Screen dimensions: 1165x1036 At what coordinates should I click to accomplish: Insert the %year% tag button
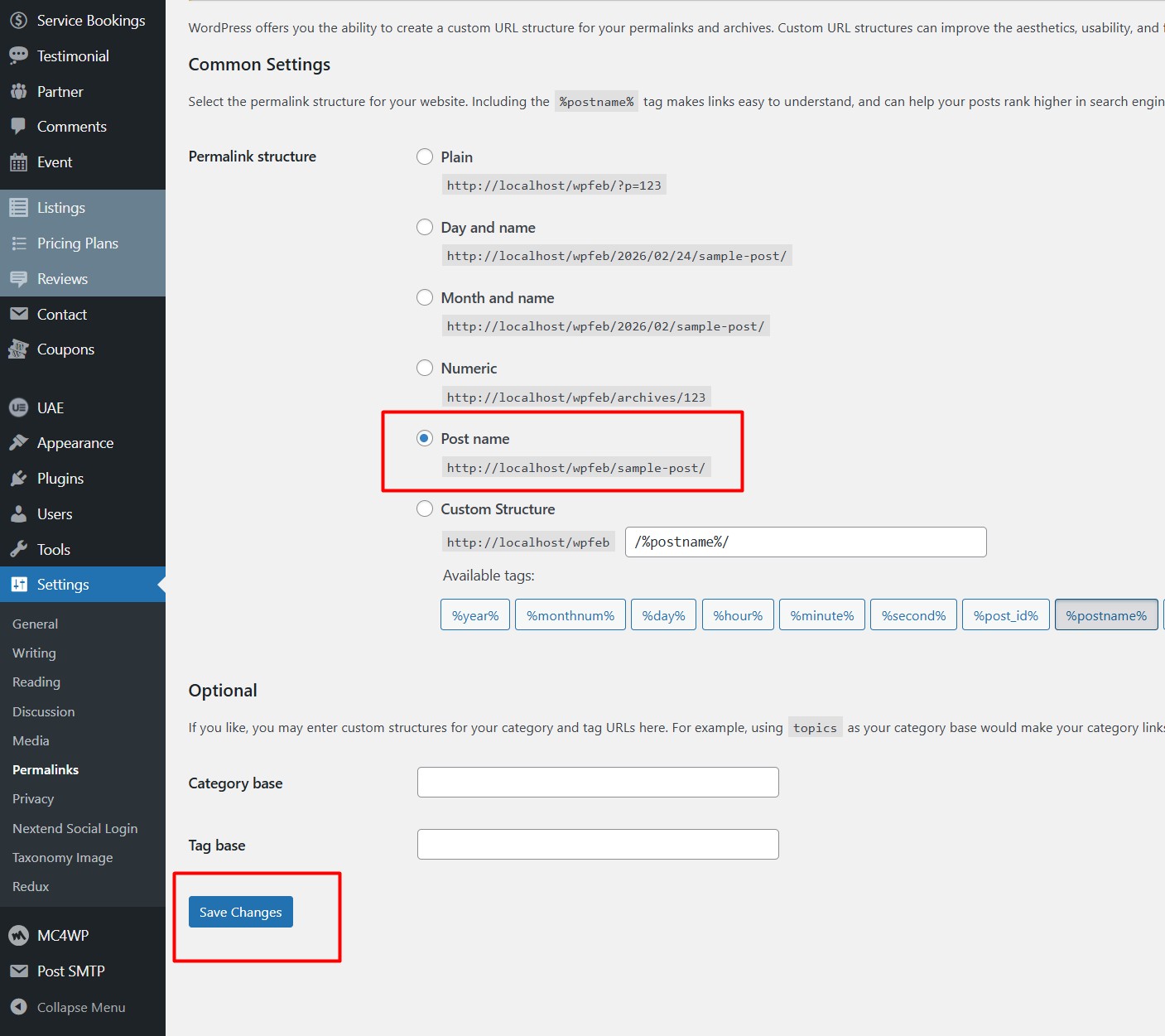click(x=475, y=615)
